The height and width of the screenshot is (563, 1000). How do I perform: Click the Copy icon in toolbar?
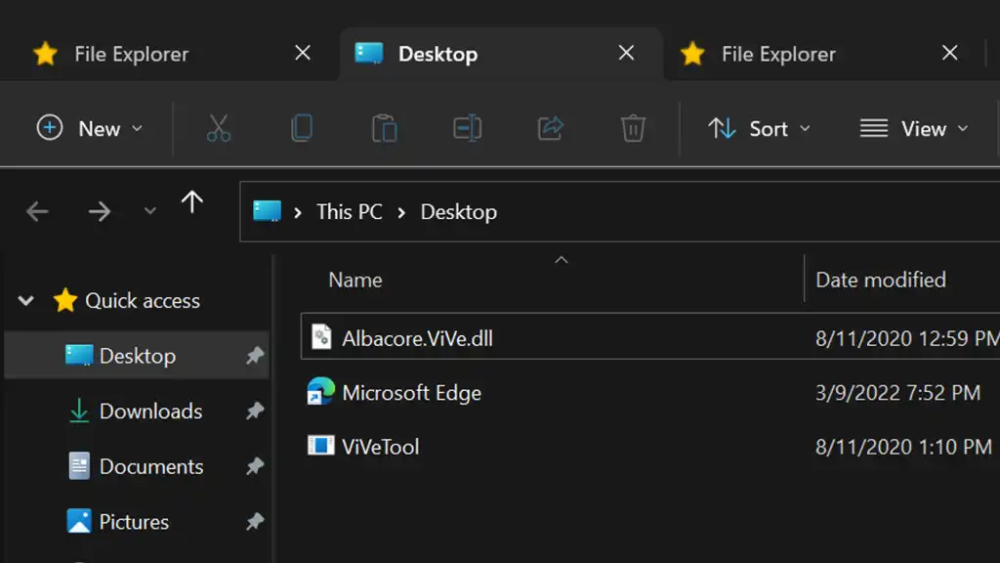(301, 128)
